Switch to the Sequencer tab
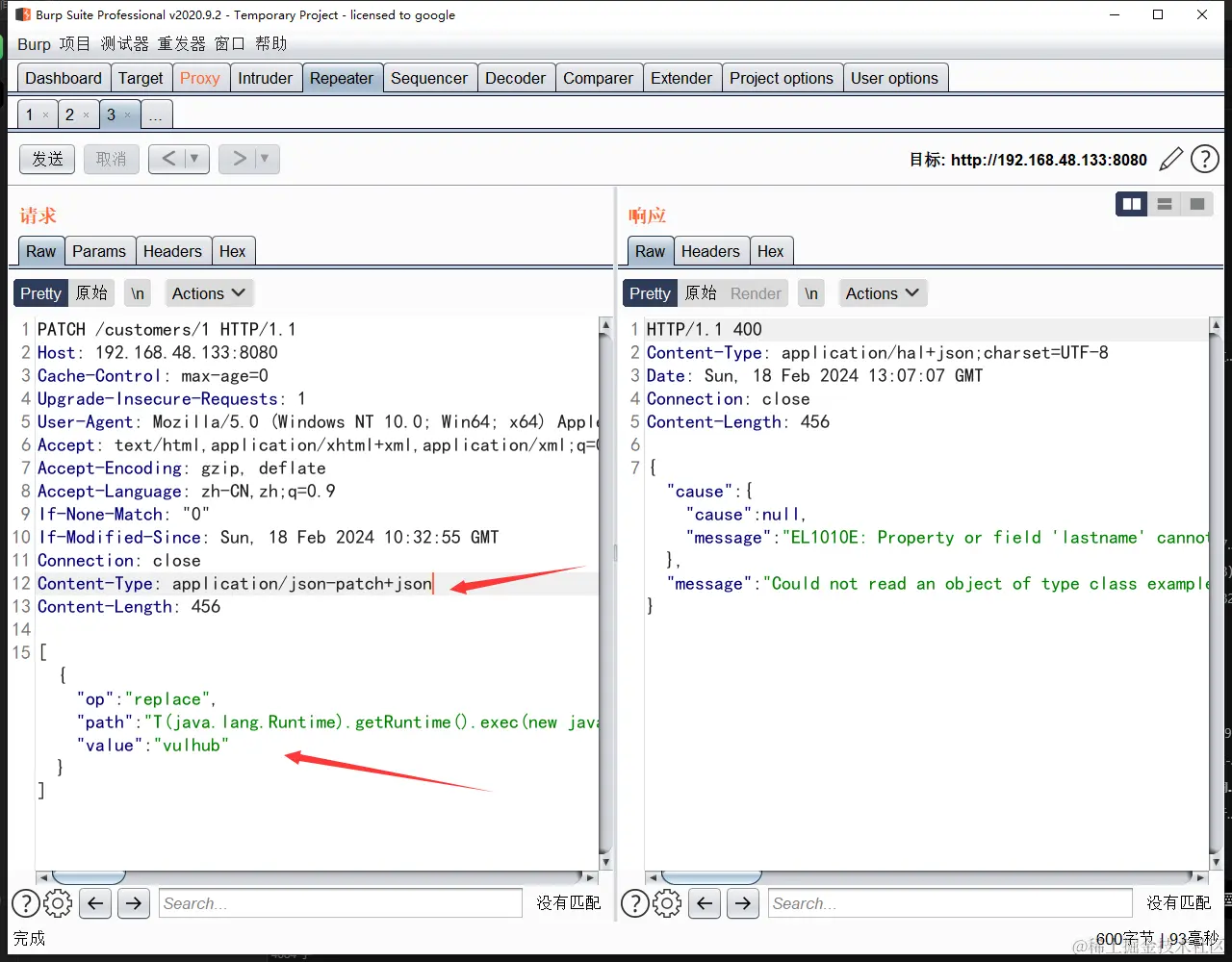 429,78
